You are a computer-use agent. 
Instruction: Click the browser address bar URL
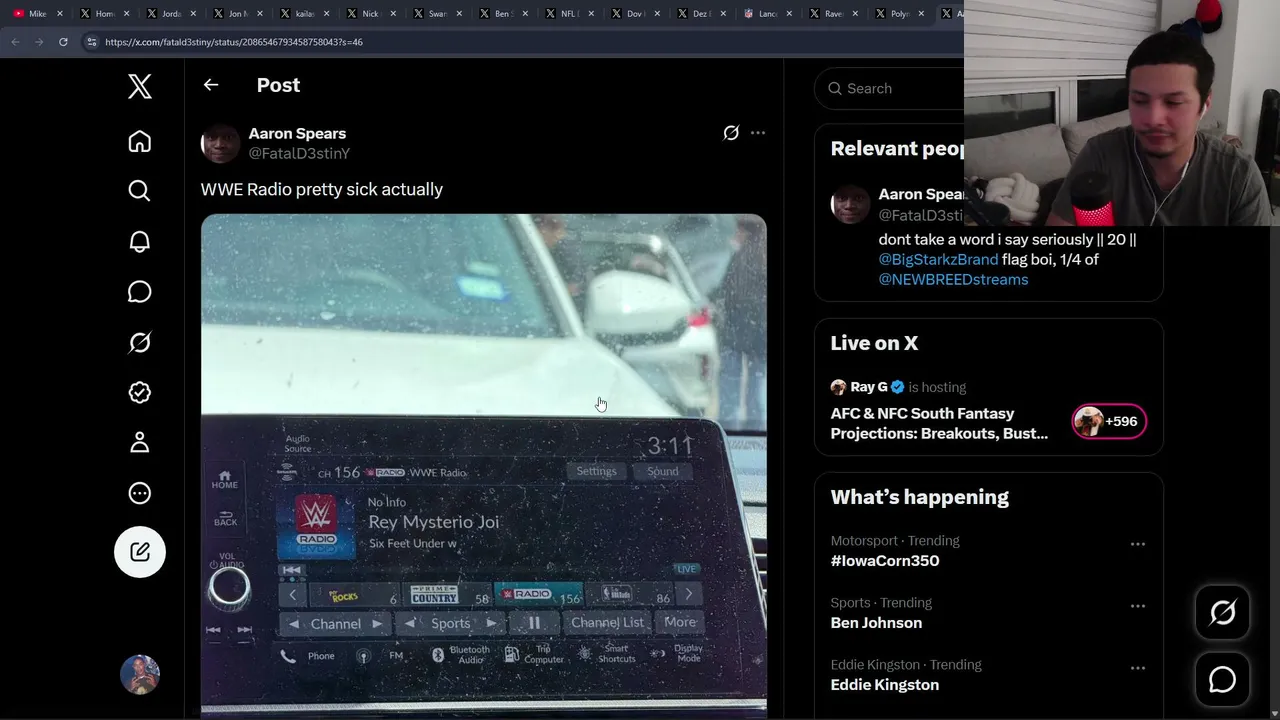click(x=234, y=42)
